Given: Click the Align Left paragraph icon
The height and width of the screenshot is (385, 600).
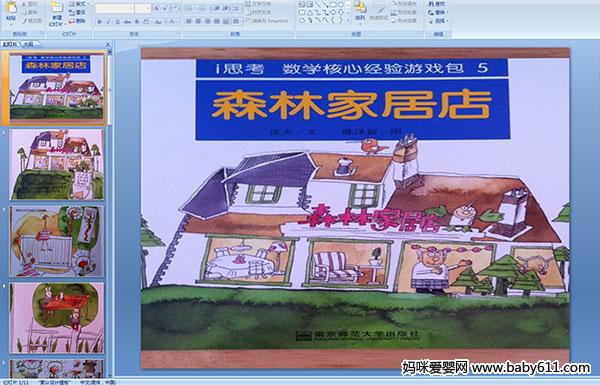Looking at the screenshot, I should click(x=189, y=21).
